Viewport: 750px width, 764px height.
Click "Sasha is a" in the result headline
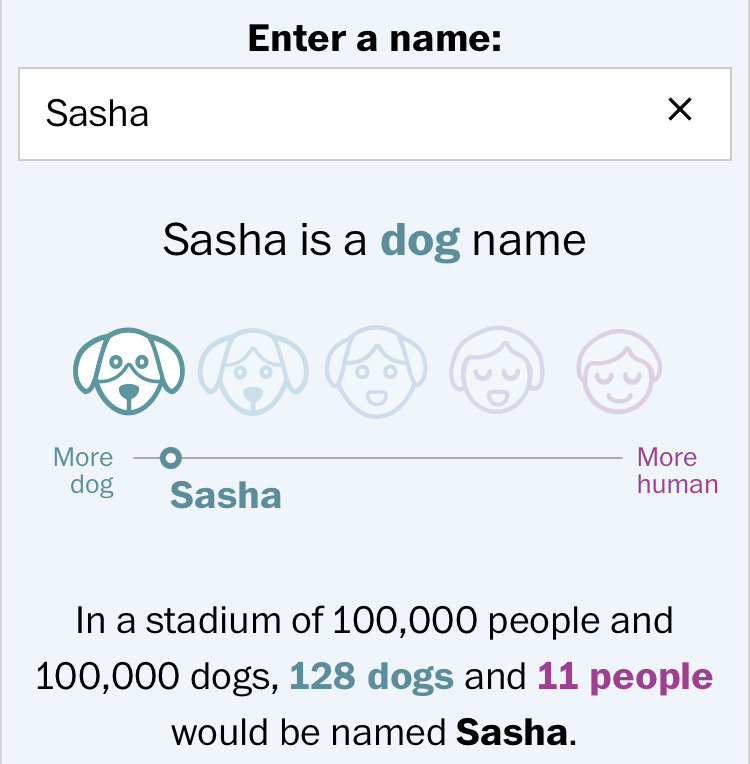(265, 240)
